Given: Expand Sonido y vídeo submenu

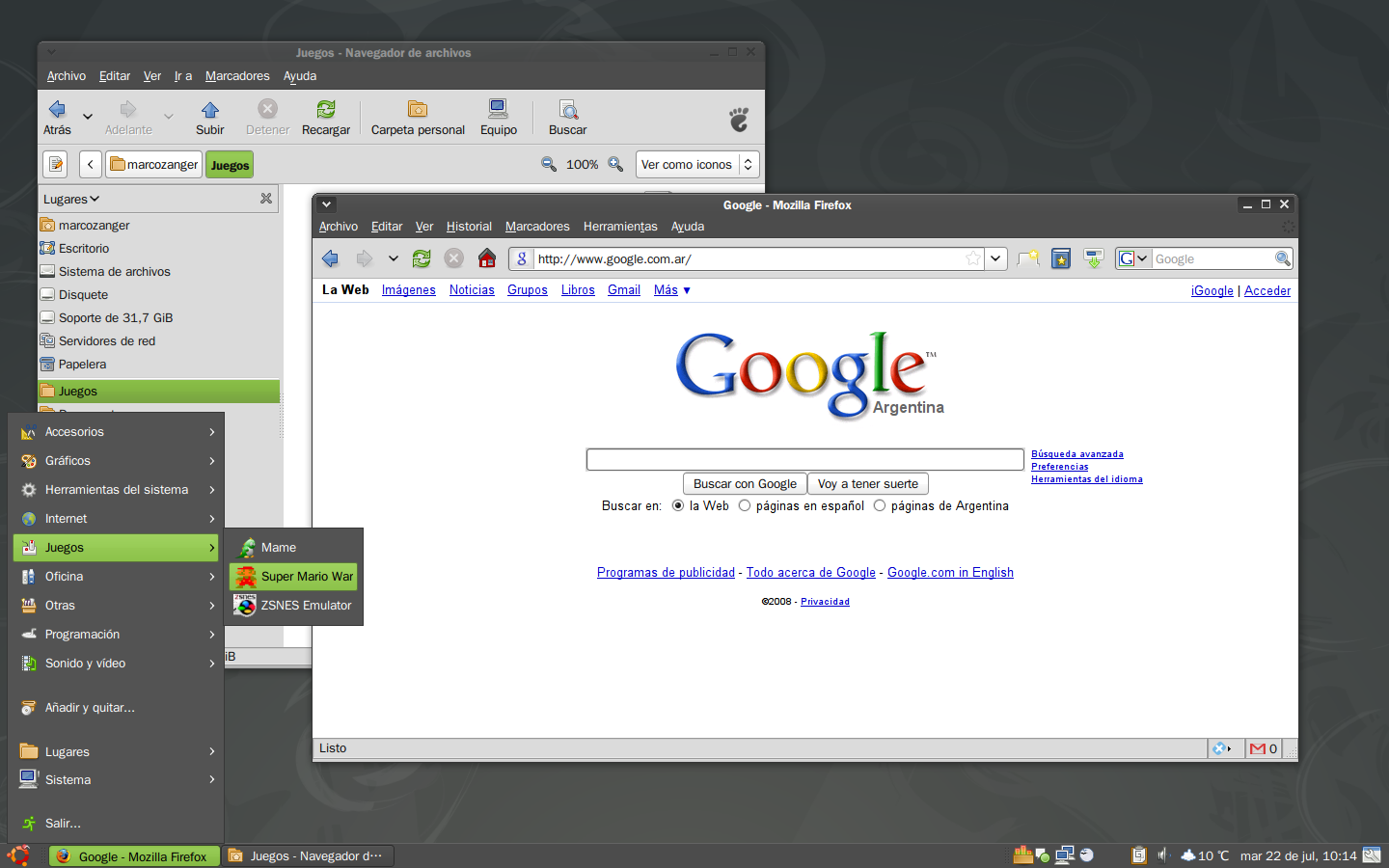Looking at the screenshot, I should point(117,664).
